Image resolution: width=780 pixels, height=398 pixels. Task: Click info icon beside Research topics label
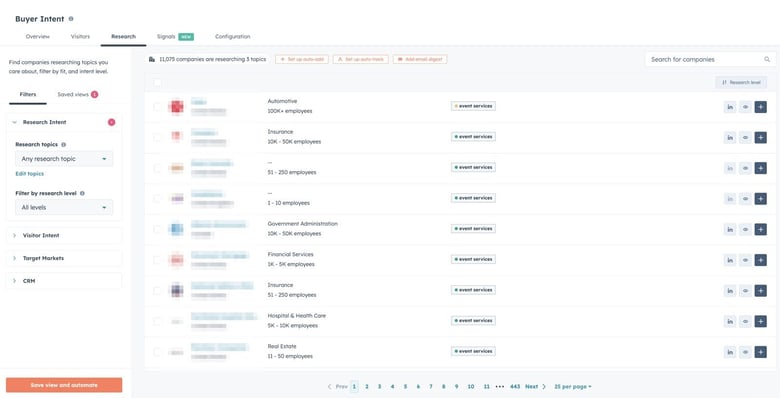pyautogui.click(x=64, y=145)
